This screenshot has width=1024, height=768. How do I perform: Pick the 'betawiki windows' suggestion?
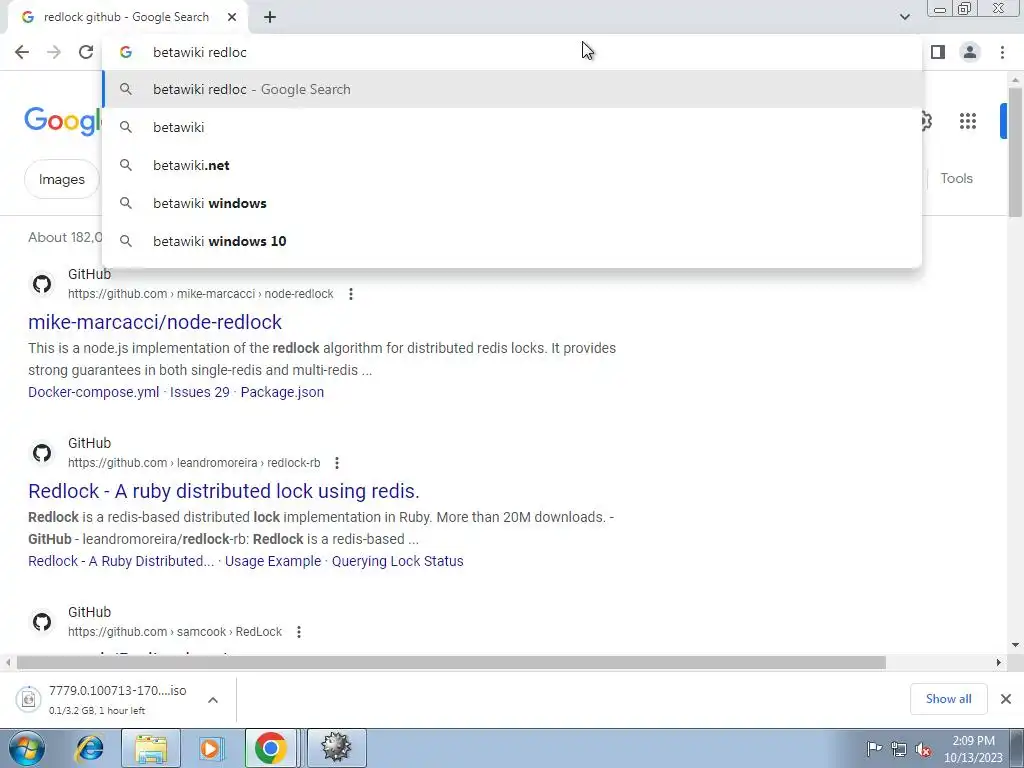pos(512,203)
